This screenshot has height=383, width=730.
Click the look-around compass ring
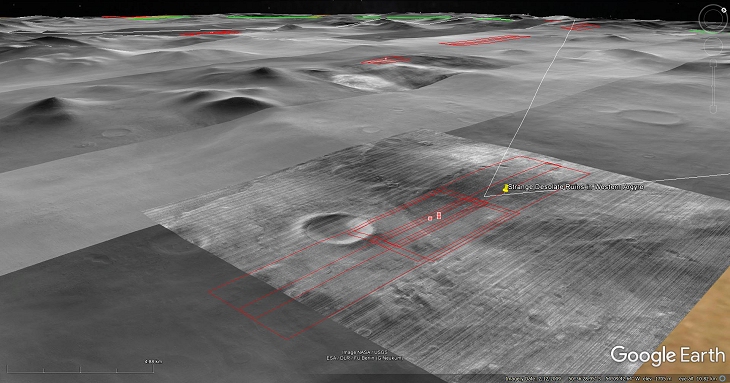point(713,18)
